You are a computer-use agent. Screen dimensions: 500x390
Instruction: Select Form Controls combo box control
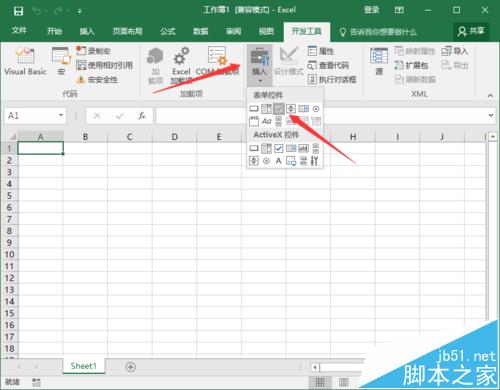pyautogui.click(x=266, y=109)
